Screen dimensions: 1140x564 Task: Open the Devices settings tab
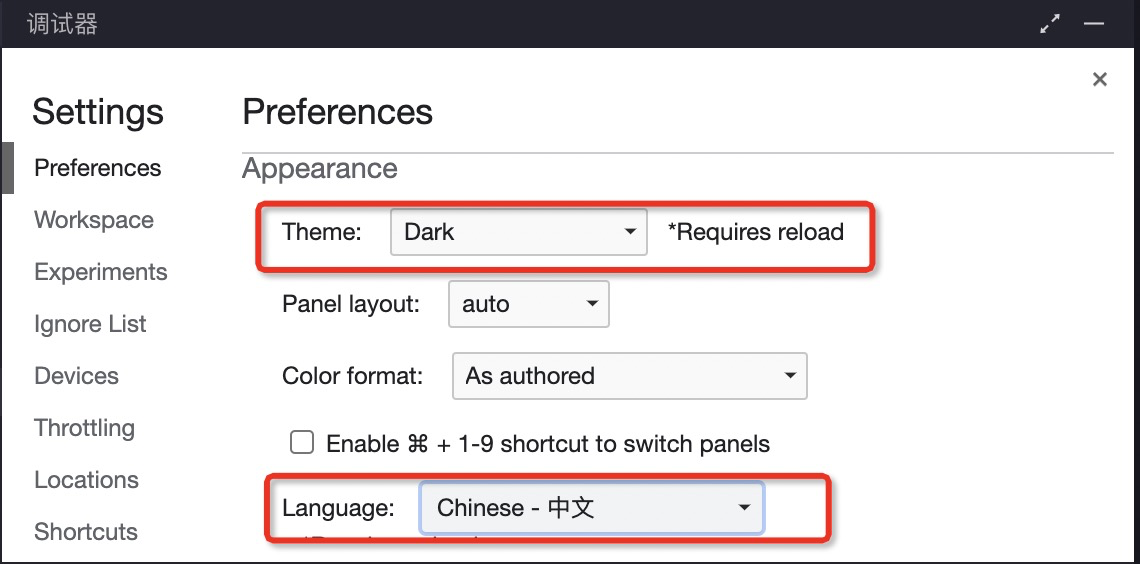click(x=76, y=376)
